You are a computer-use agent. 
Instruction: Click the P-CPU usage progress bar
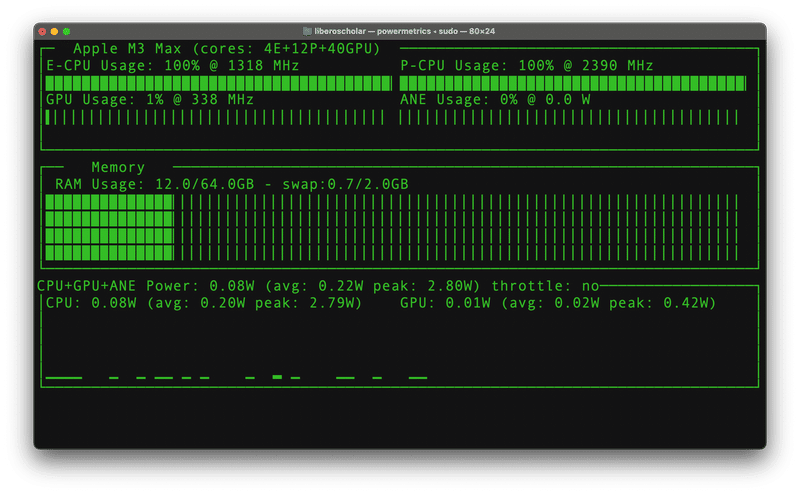(x=572, y=83)
